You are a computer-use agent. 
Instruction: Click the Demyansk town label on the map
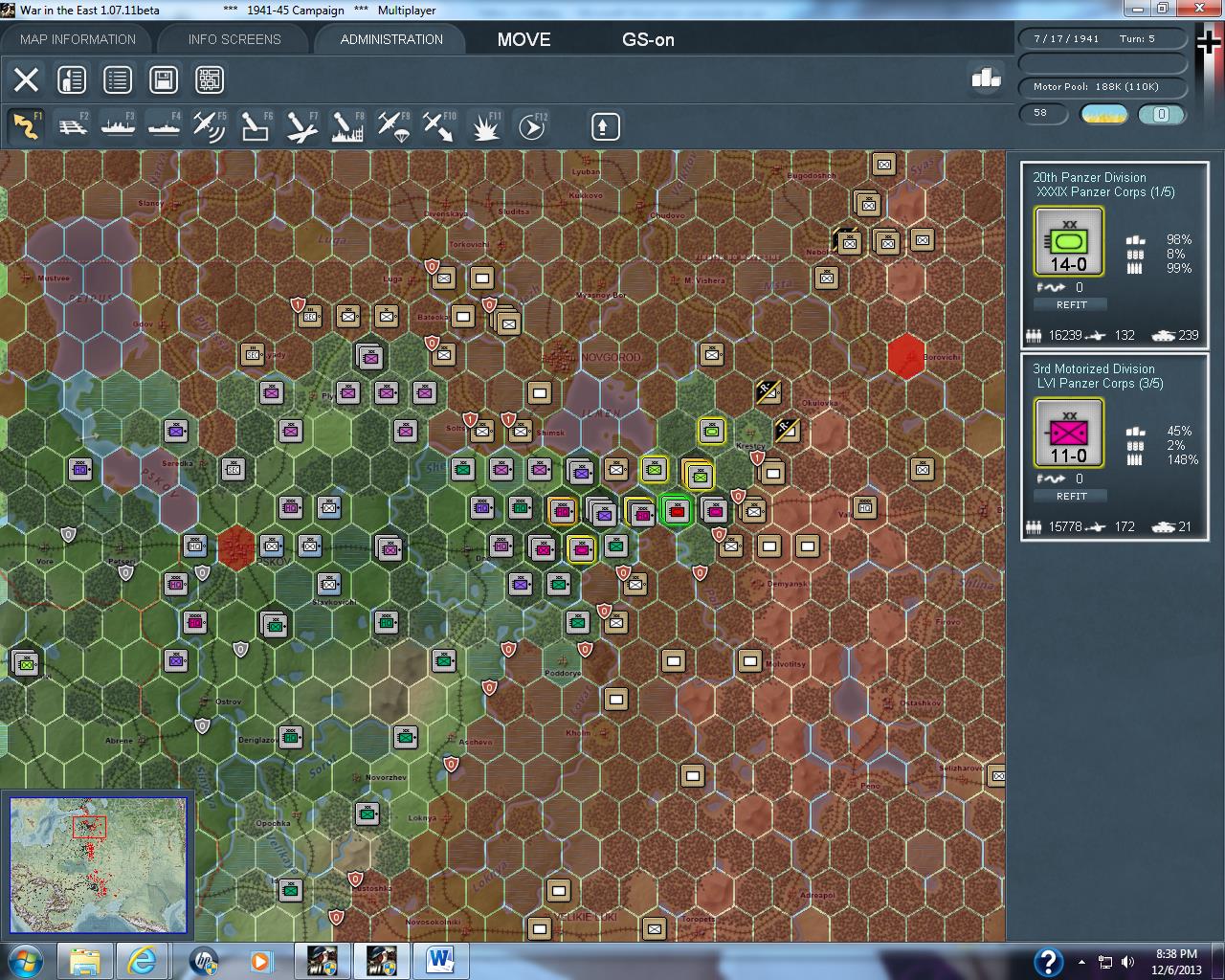[788, 584]
